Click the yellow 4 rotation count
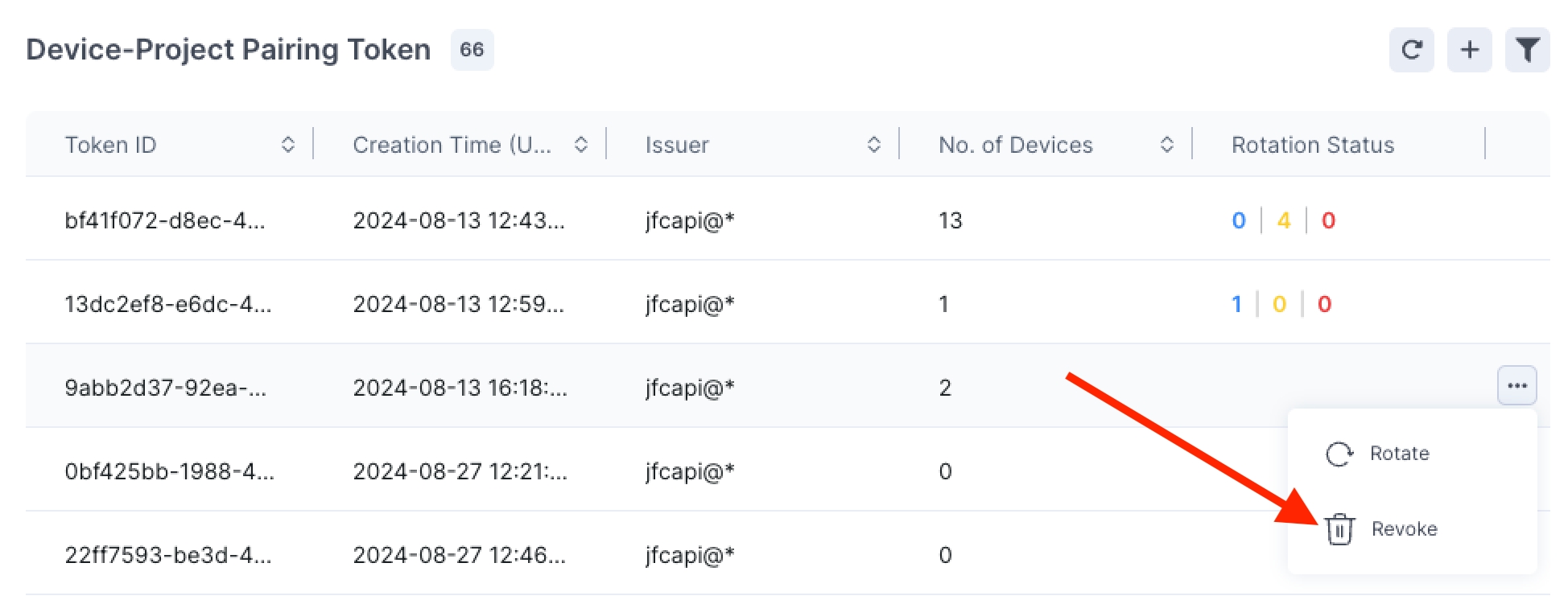The width and height of the screenshot is (1568, 600). [1283, 220]
